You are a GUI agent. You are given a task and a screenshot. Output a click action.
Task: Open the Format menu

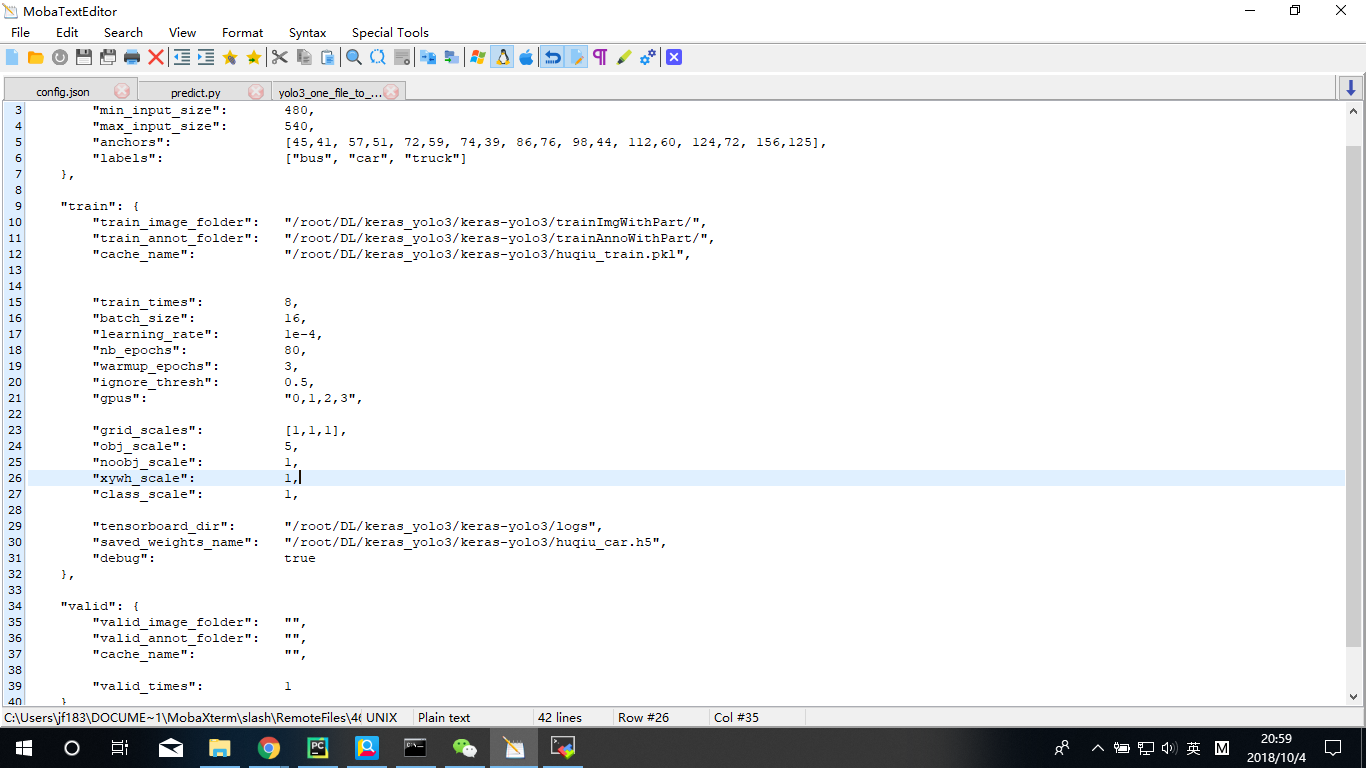pyautogui.click(x=243, y=33)
